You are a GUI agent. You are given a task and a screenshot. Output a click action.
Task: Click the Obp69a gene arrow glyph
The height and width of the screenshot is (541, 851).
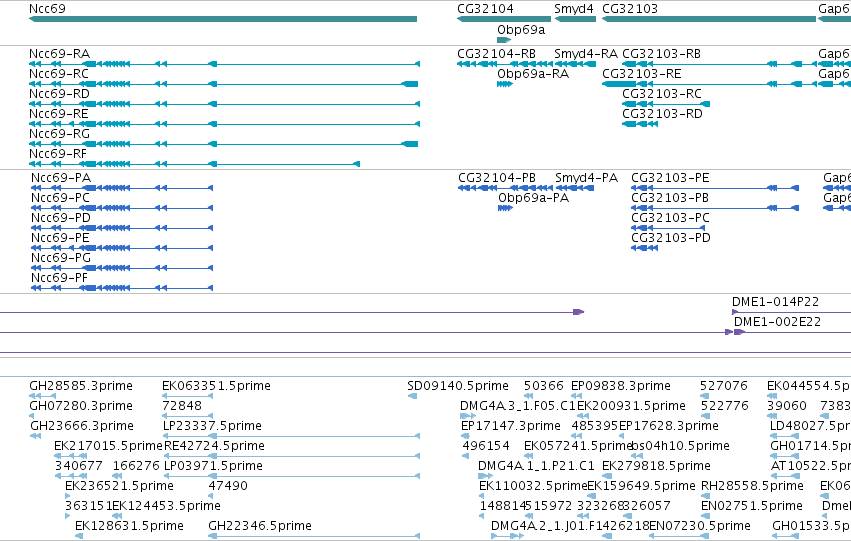(504, 40)
